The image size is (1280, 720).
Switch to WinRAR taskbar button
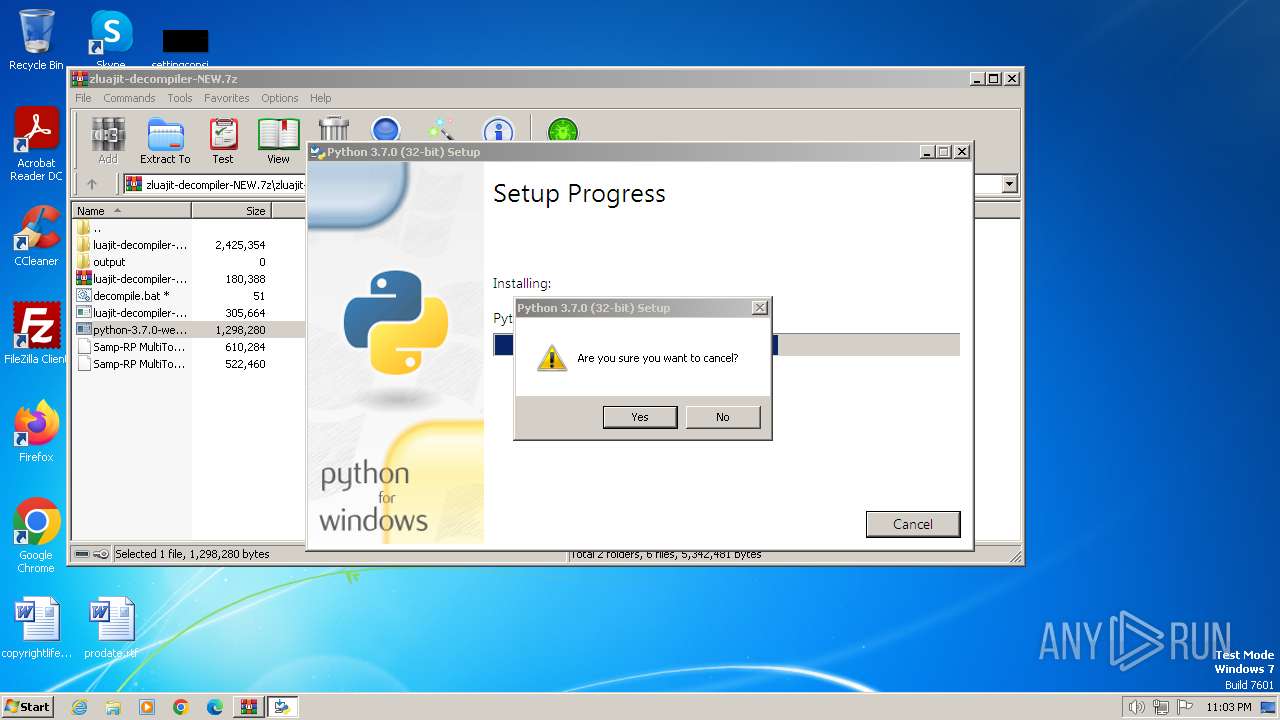(x=249, y=707)
